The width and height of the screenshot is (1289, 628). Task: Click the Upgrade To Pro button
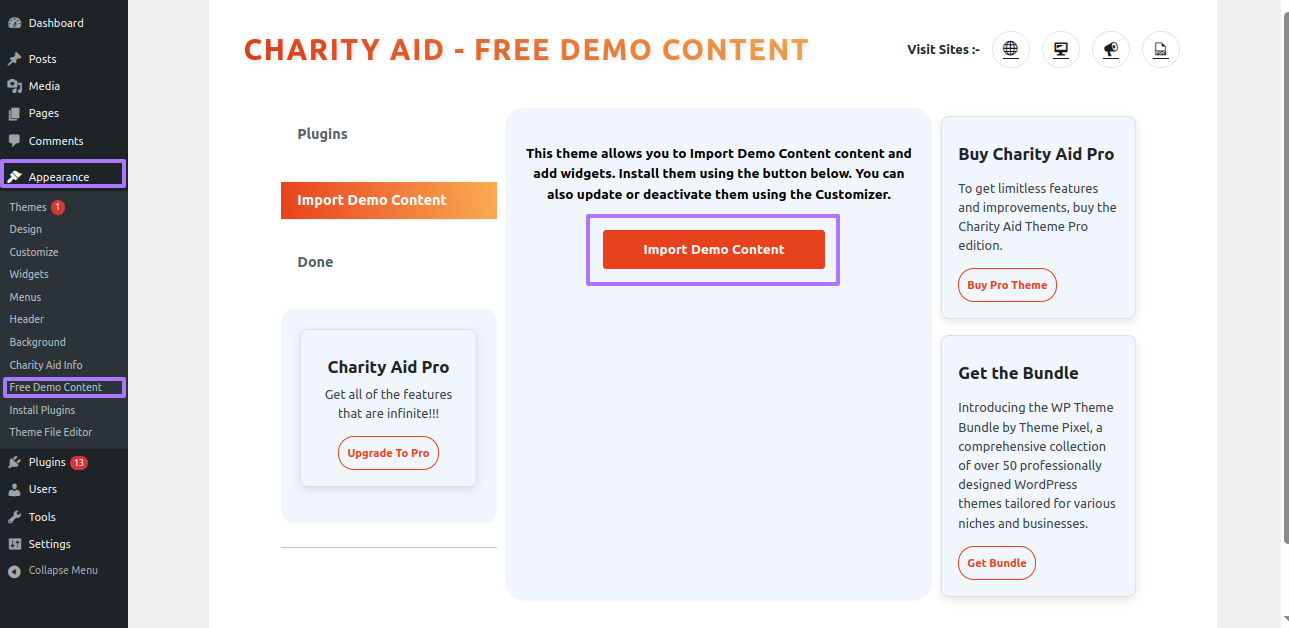(x=388, y=453)
